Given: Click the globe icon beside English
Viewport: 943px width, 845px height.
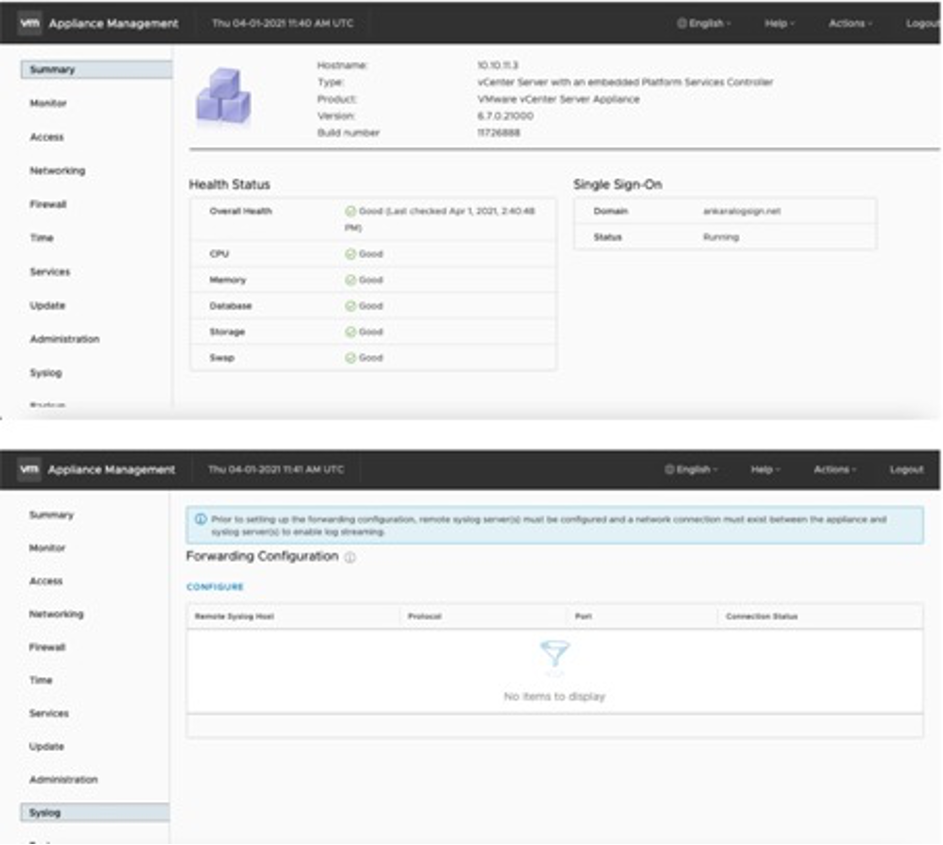Looking at the screenshot, I should [681, 20].
